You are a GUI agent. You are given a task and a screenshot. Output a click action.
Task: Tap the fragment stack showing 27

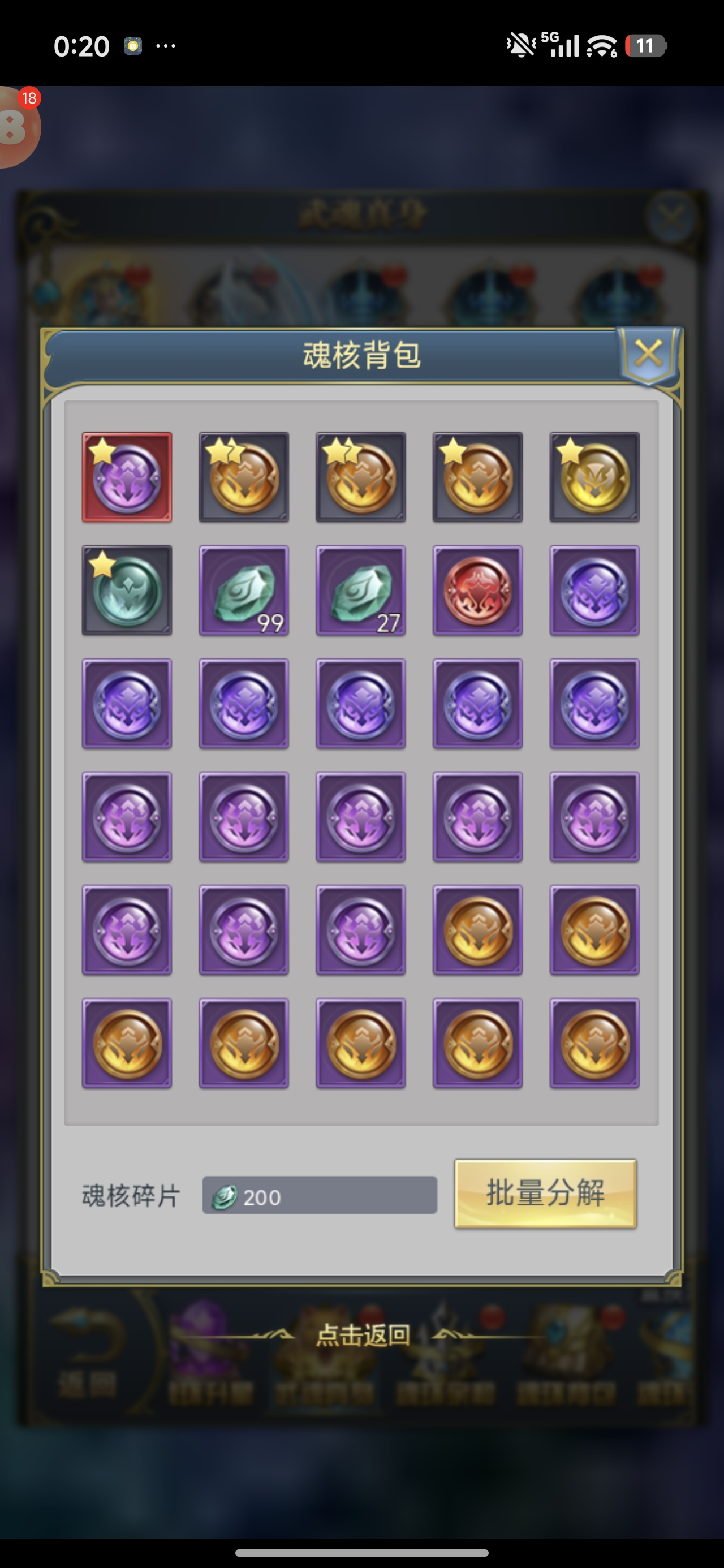point(360,591)
